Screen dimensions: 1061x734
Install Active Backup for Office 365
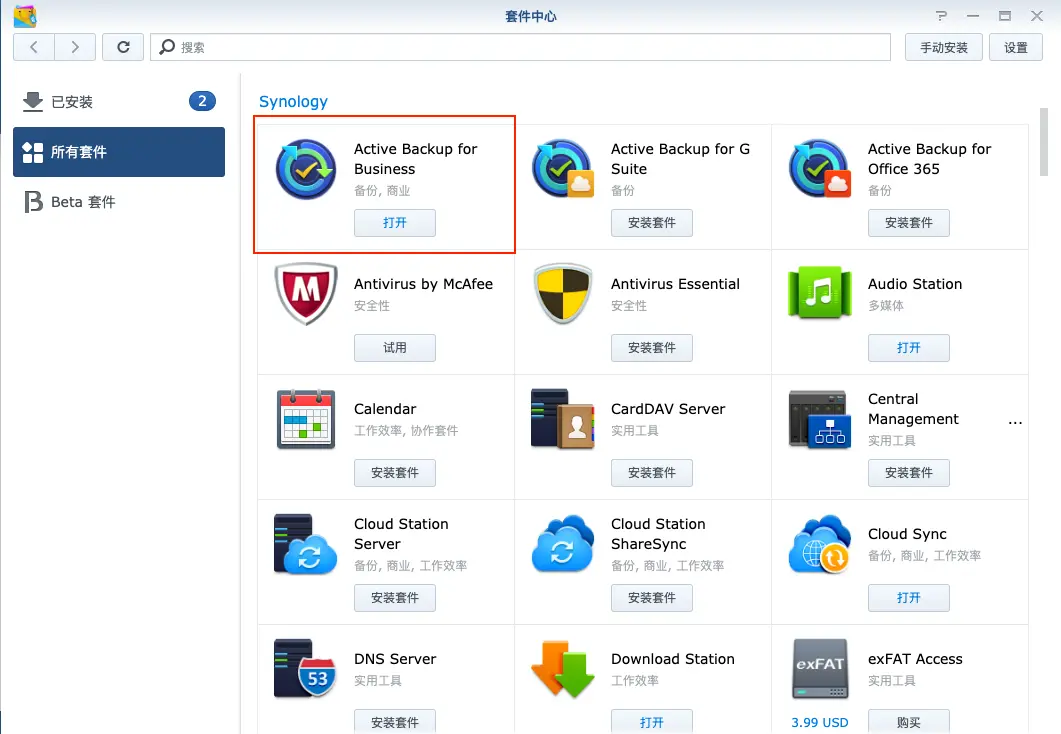click(909, 223)
